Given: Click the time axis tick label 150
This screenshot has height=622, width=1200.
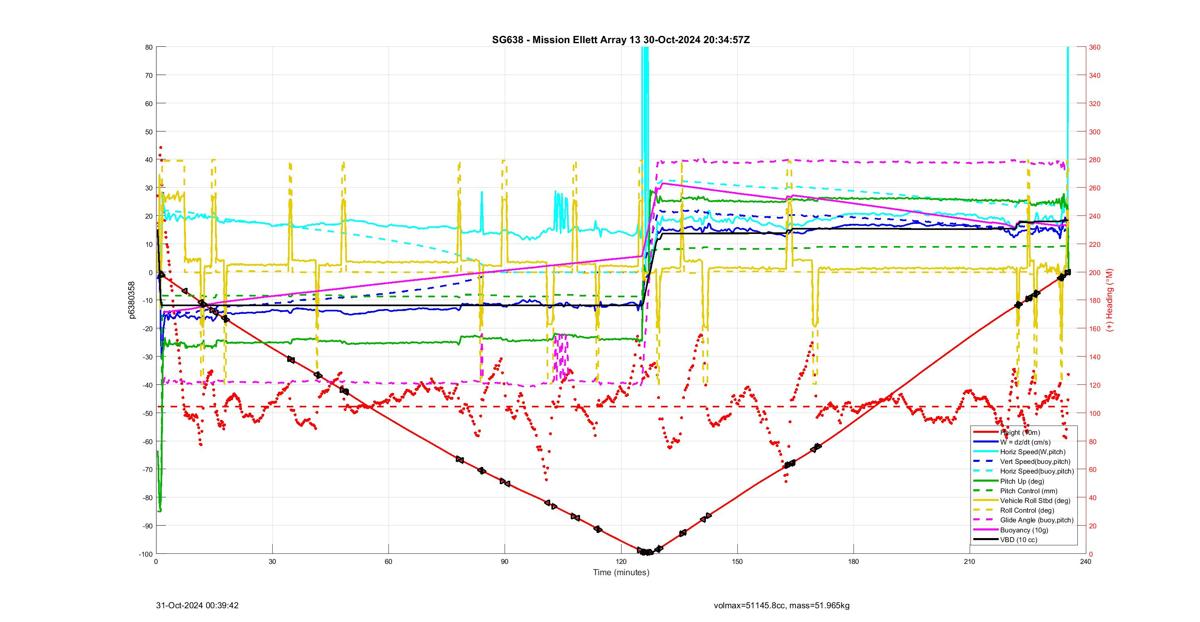Looking at the screenshot, I should coord(737,562).
